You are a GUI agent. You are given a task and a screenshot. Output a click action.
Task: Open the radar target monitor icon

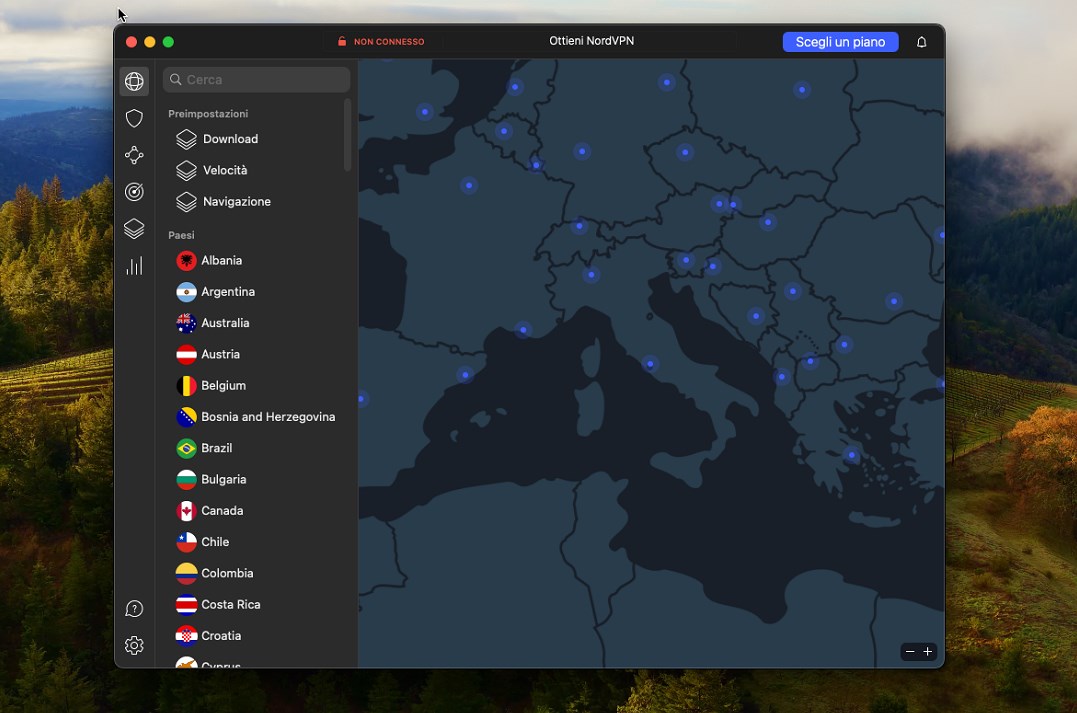tap(134, 192)
